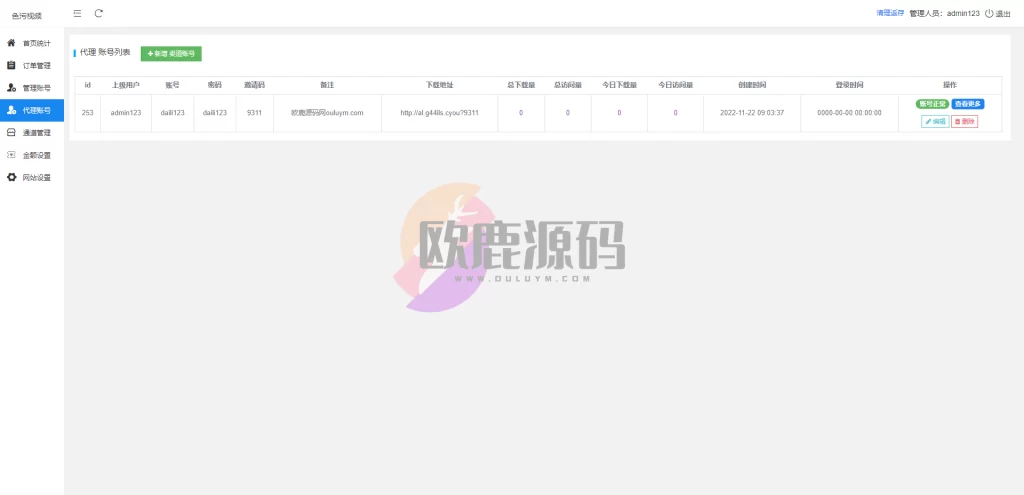Click today's visits value 0 link
The width and height of the screenshot is (1024, 495).
675,113
